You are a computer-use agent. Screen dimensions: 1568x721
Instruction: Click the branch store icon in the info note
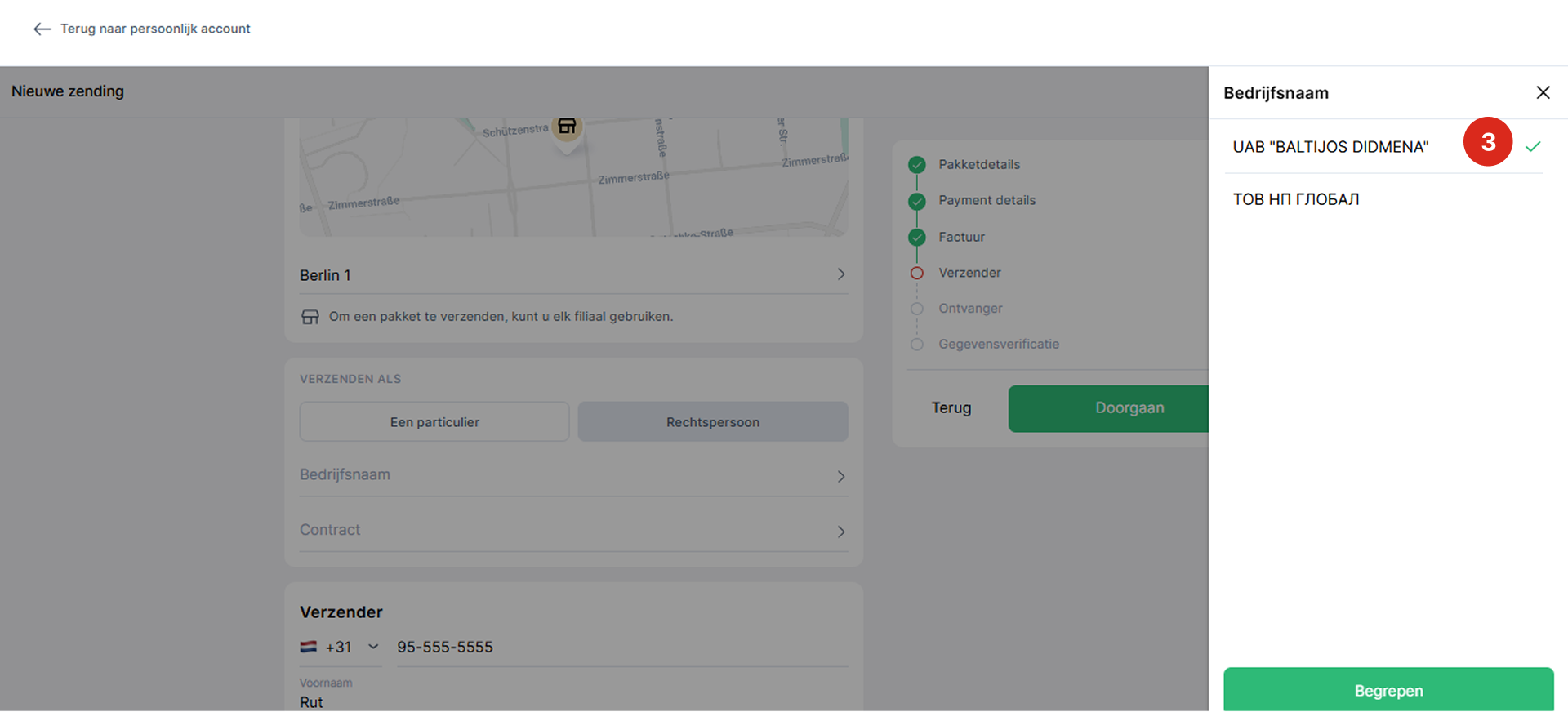click(310, 317)
